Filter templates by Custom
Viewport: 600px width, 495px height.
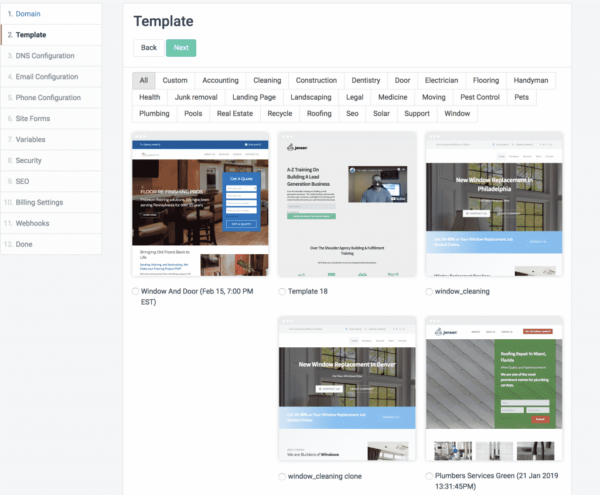click(x=175, y=81)
